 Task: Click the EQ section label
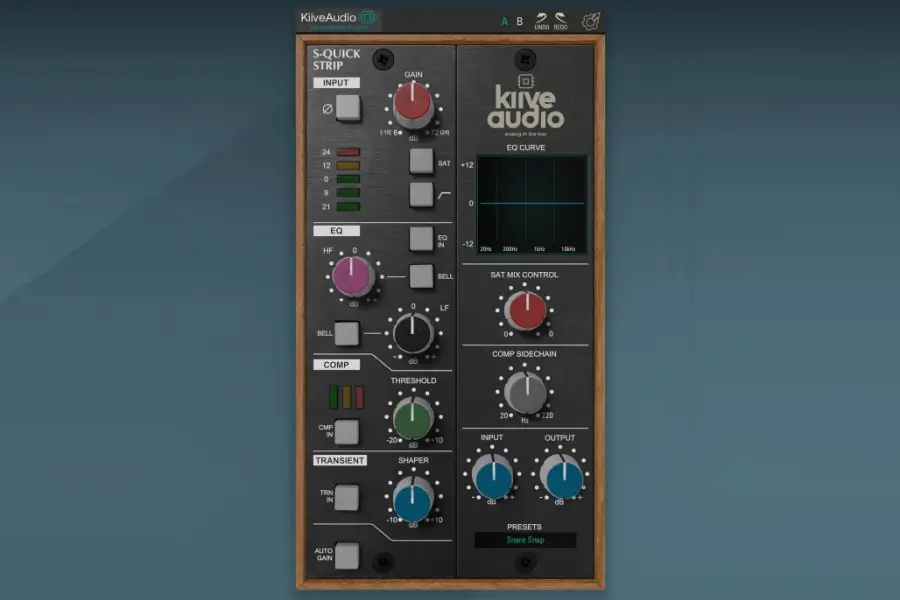[x=336, y=231]
